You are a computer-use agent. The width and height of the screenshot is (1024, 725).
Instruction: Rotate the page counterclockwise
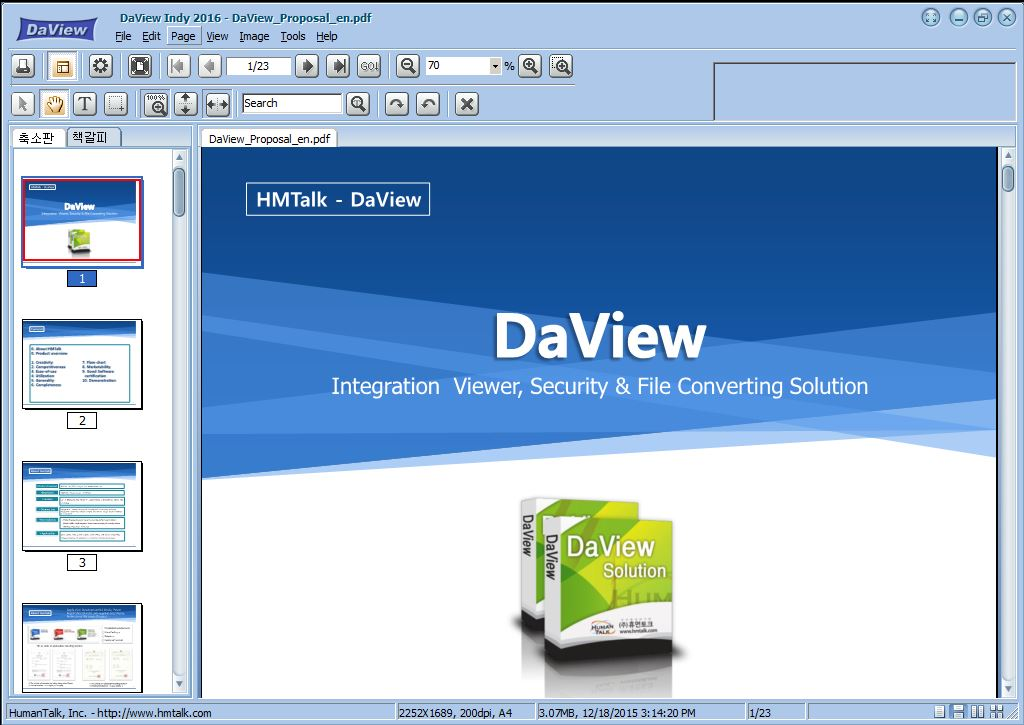click(x=428, y=104)
